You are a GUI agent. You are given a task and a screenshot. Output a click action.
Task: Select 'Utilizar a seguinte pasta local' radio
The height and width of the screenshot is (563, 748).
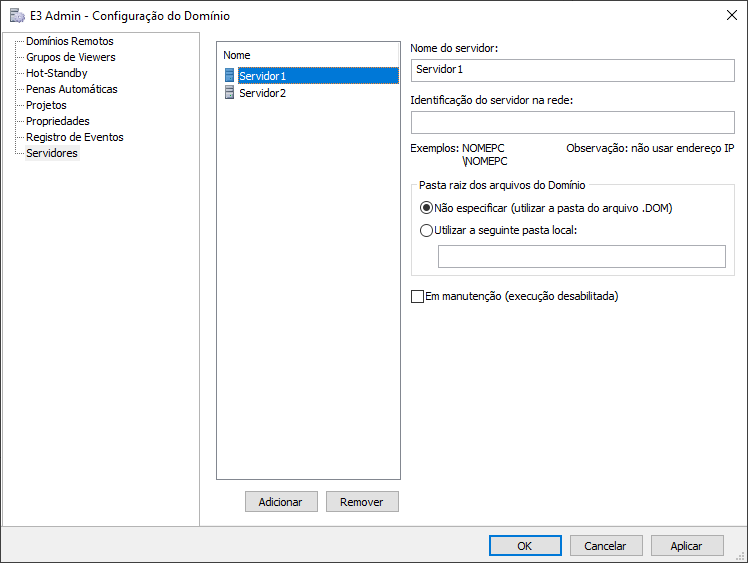[x=427, y=230]
